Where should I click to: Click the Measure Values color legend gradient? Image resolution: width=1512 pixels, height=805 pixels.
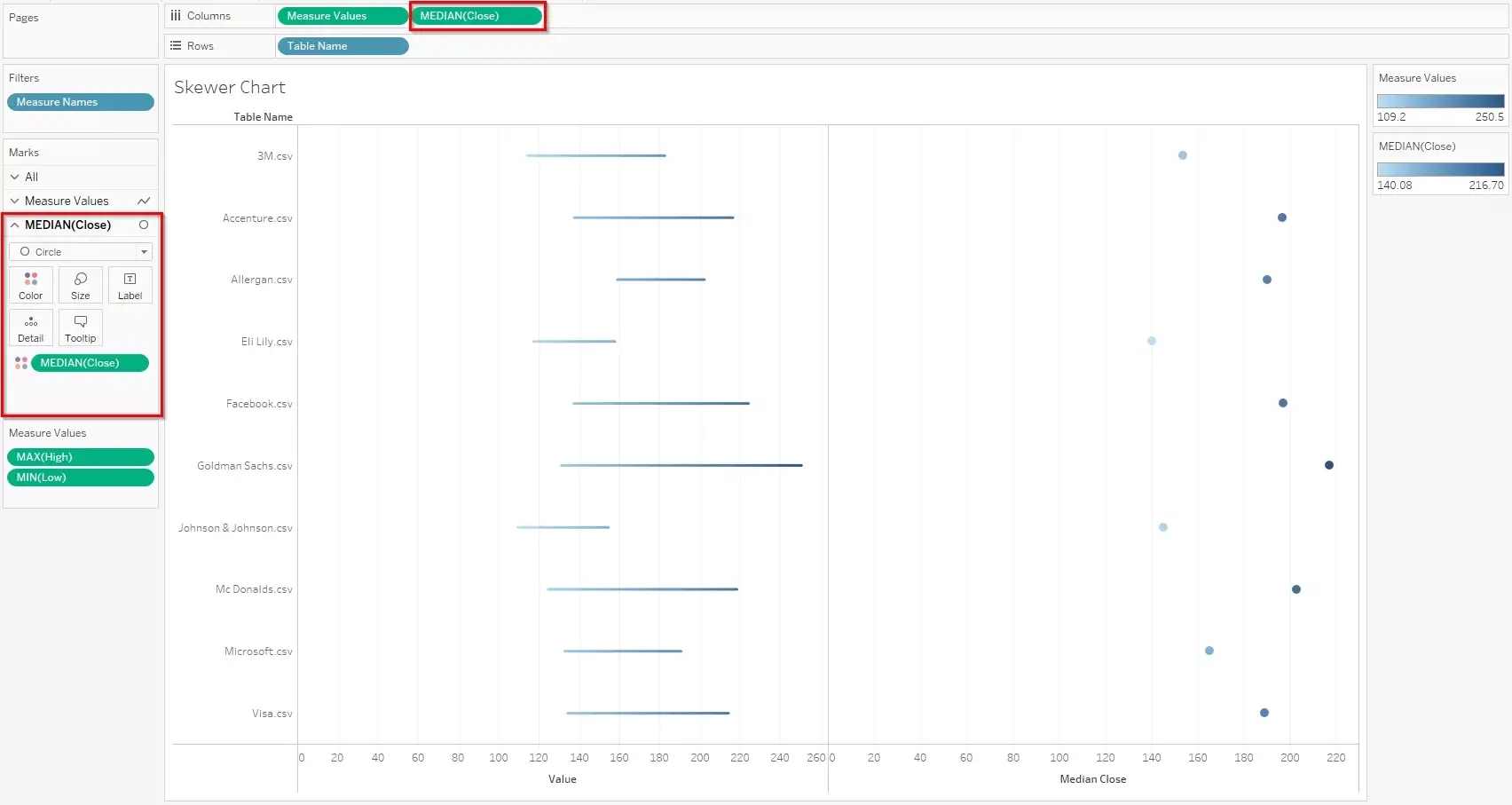coord(1439,100)
